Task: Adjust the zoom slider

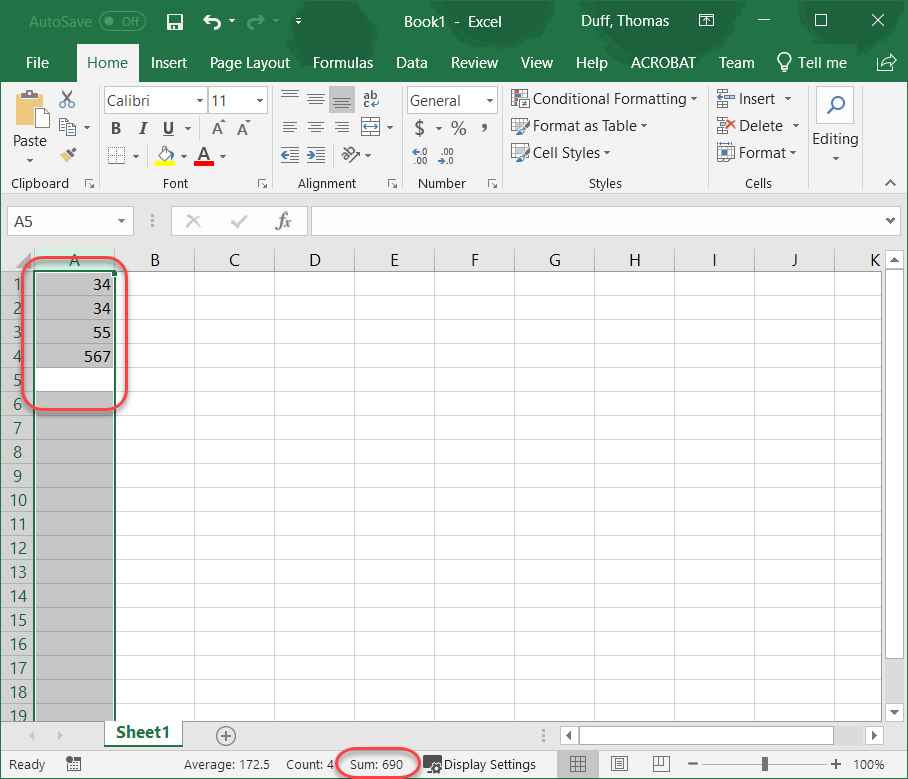Action: [x=763, y=763]
